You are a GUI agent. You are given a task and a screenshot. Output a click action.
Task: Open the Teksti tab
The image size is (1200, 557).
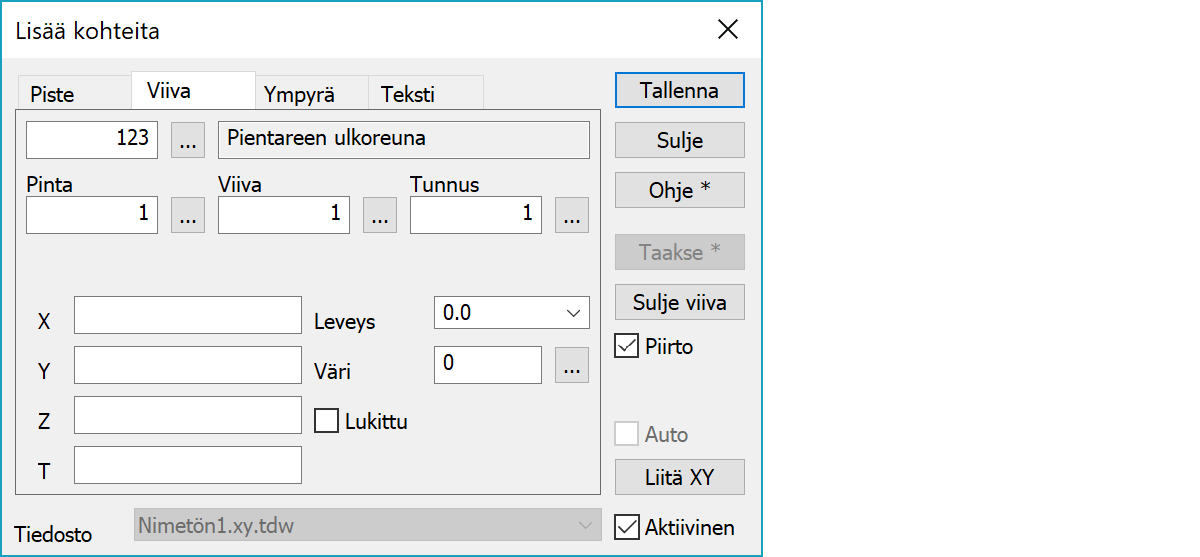pos(407,95)
